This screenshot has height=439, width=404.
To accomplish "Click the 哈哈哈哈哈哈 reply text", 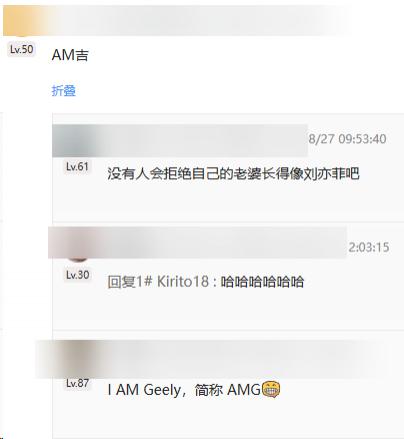I will (262, 282).
